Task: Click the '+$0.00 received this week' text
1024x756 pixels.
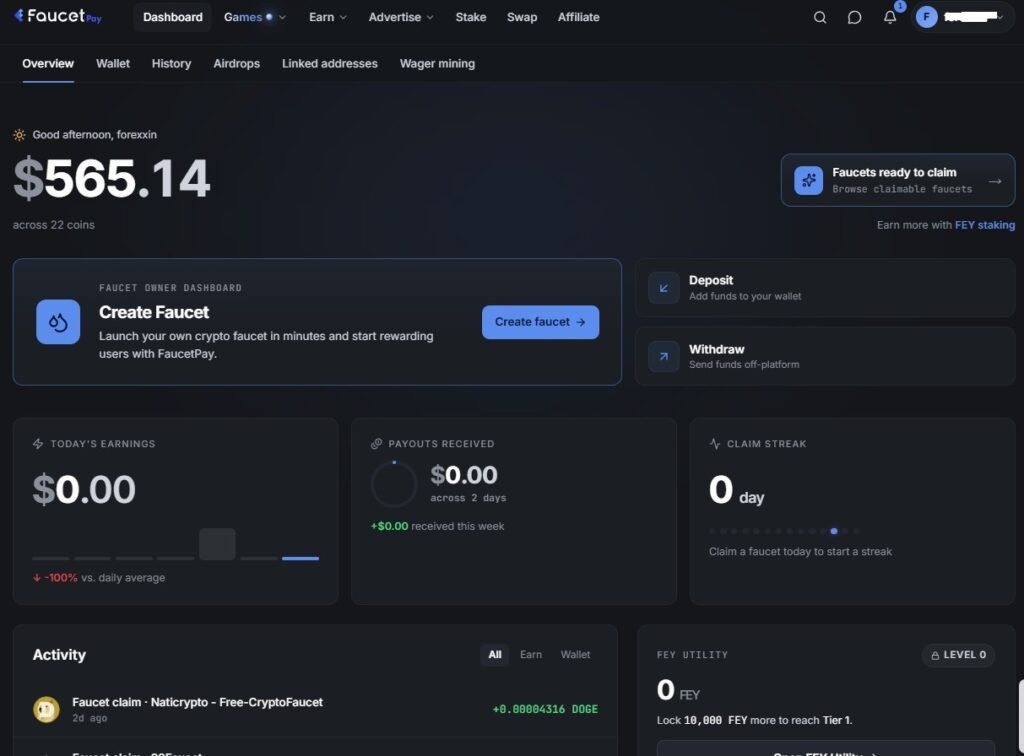Action: pyautogui.click(x=438, y=526)
